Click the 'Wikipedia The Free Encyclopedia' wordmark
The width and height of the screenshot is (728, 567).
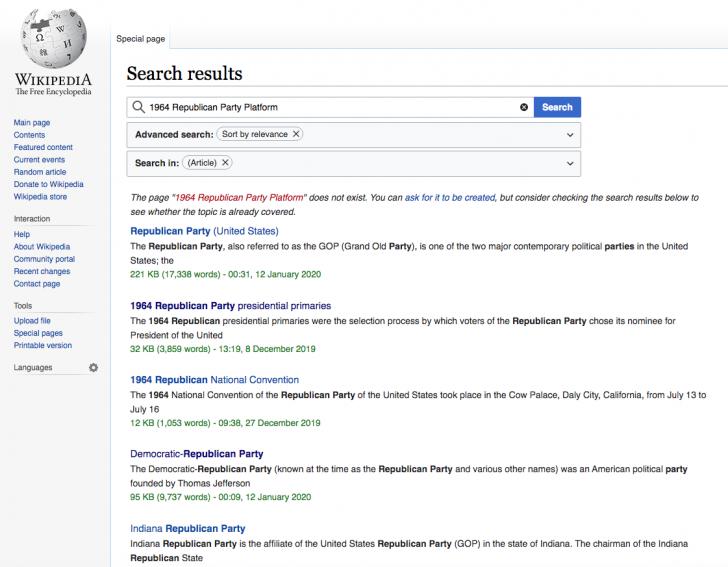(53, 84)
